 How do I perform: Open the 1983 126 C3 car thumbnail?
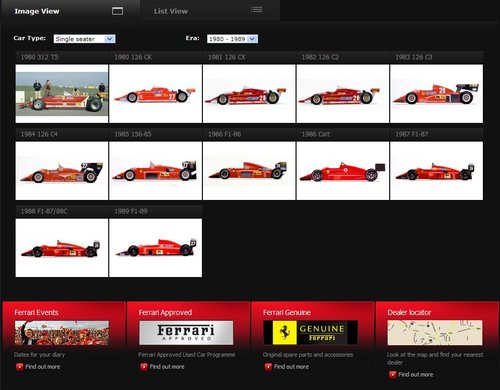pyautogui.click(x=436, y=94)
